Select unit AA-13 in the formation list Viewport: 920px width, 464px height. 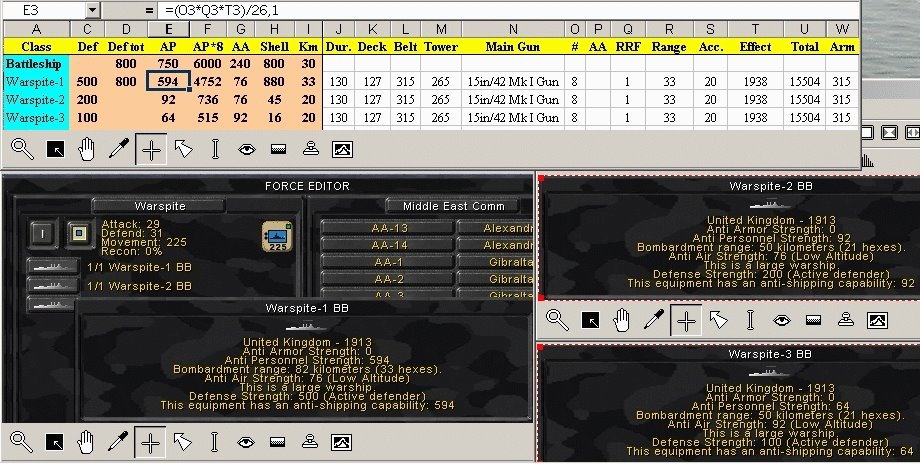(389, 228)
